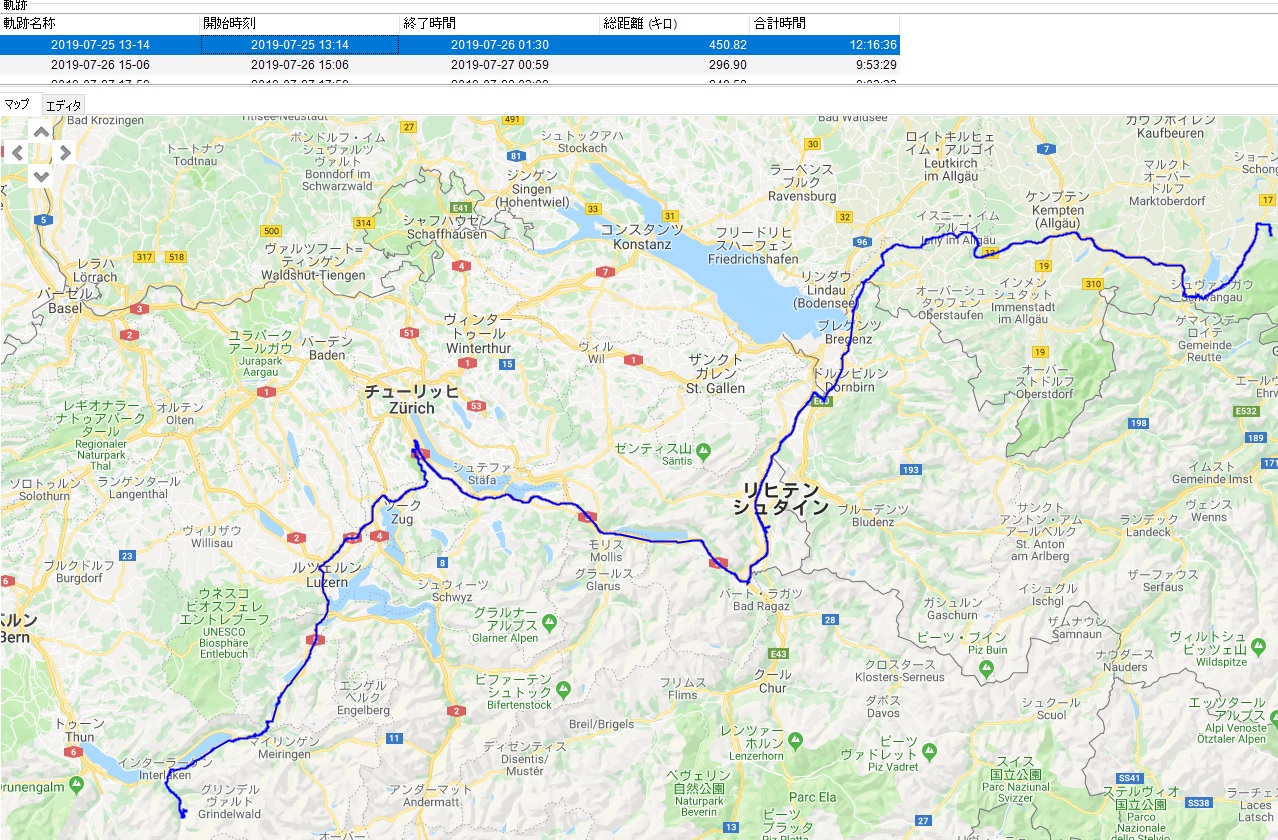1278x840 pixels.
Task: Pan the map left with the arrow
Action: [17, 153]
